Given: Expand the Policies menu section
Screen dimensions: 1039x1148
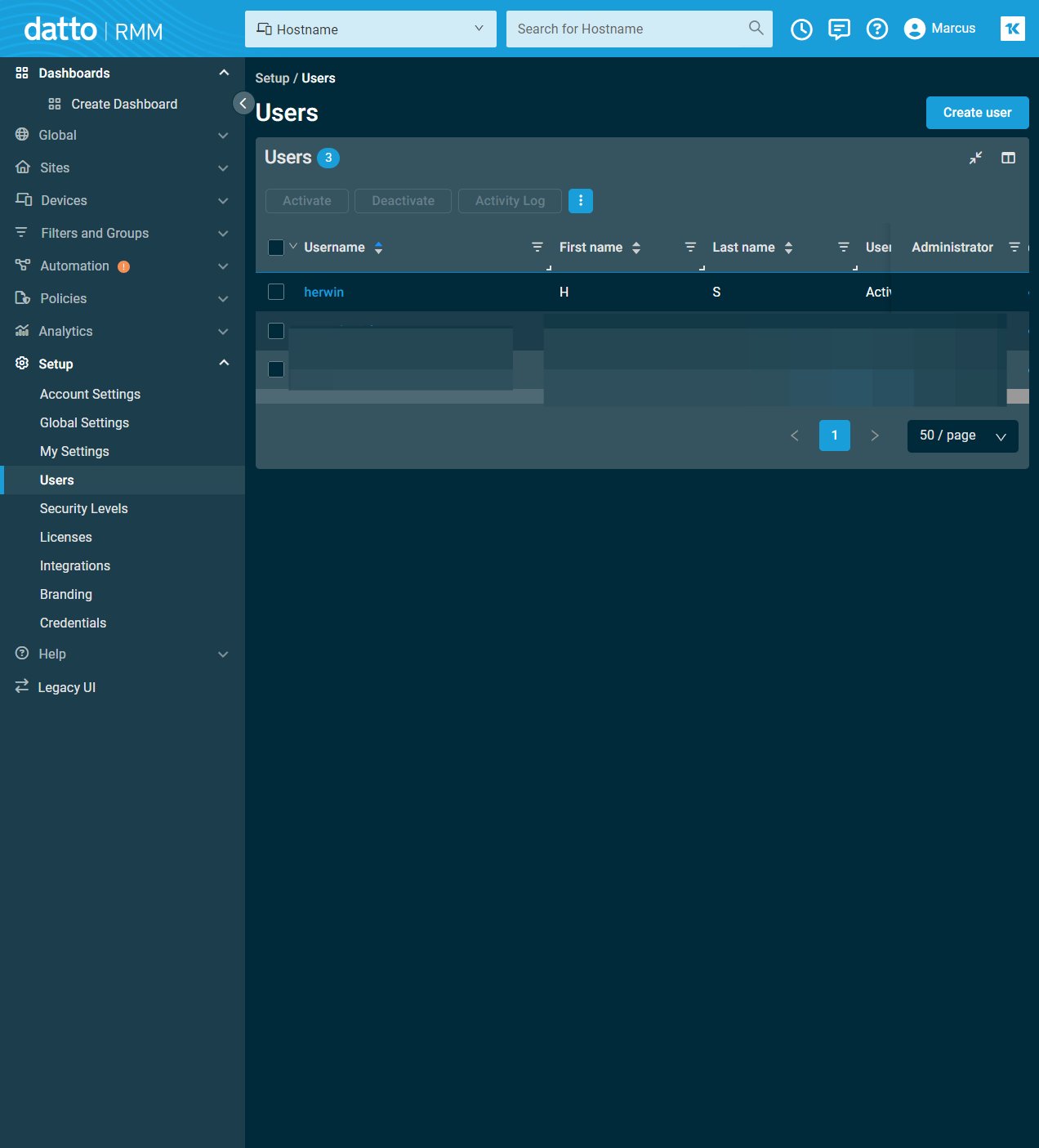Looking at the screenshot, I should click(x=223, y=299).
